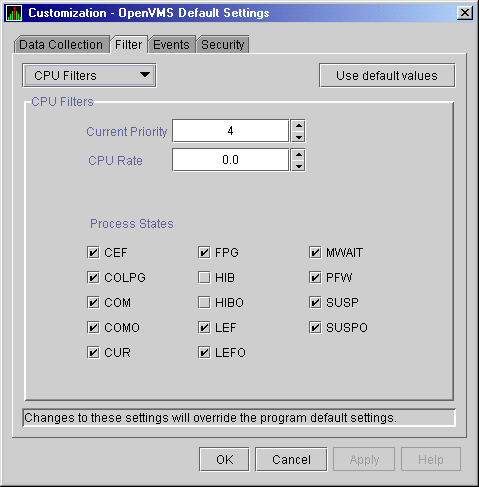Uncheck the MWAIT process state
Screen dimensions: 479x487
(315, 252)
